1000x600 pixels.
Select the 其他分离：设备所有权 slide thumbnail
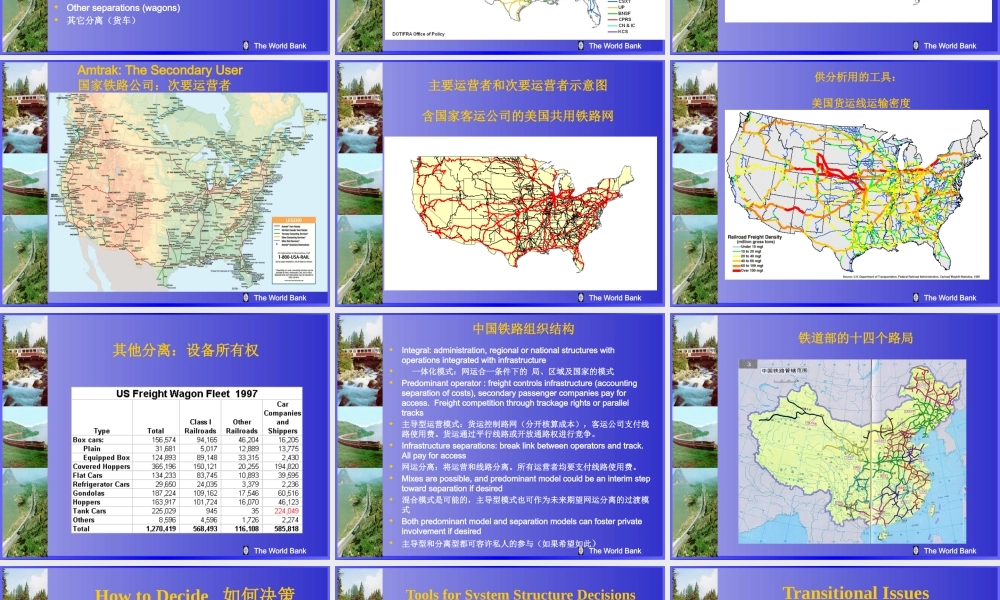click(x=165, y=435)
